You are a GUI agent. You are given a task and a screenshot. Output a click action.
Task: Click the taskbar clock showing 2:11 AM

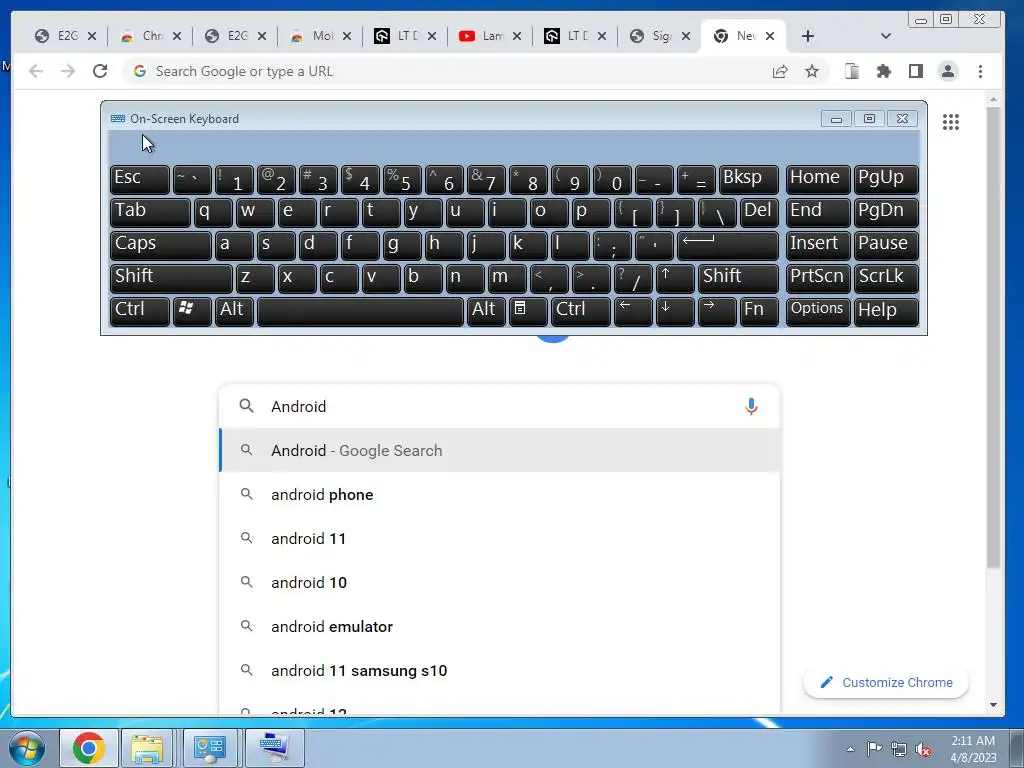click(x=972, y=749)
